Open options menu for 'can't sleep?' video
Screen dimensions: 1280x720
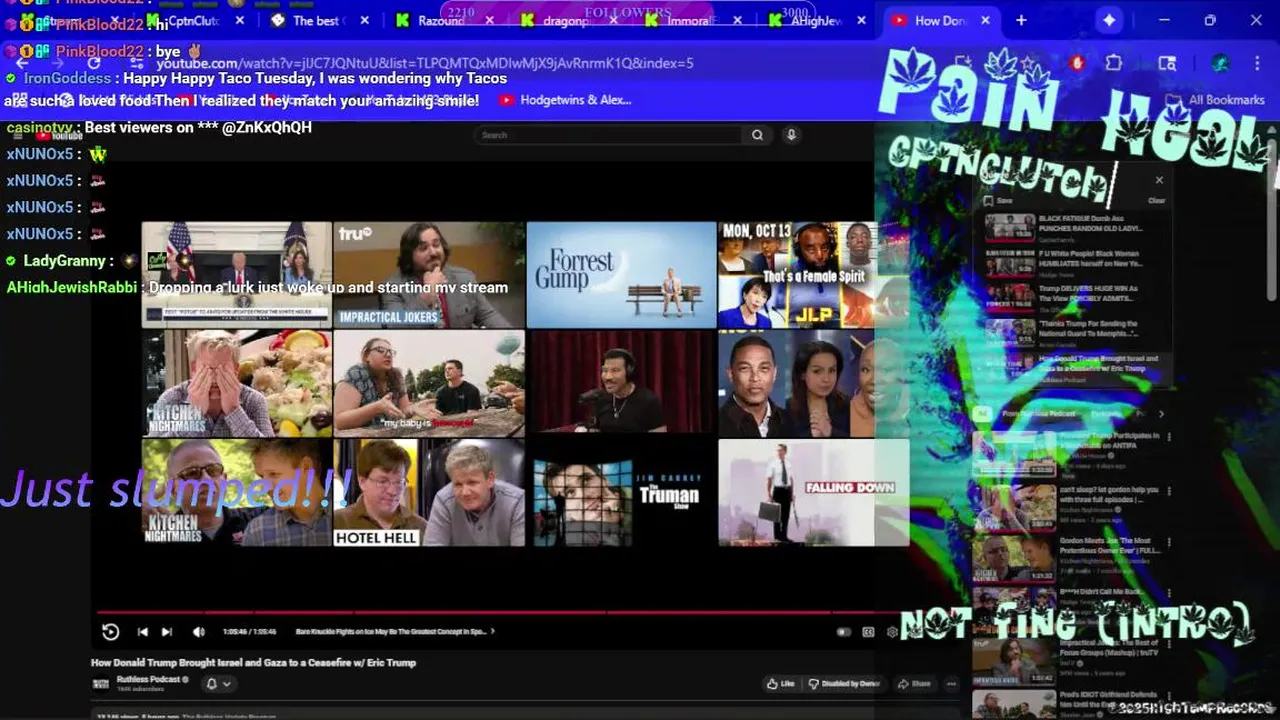coord(1167,490)
